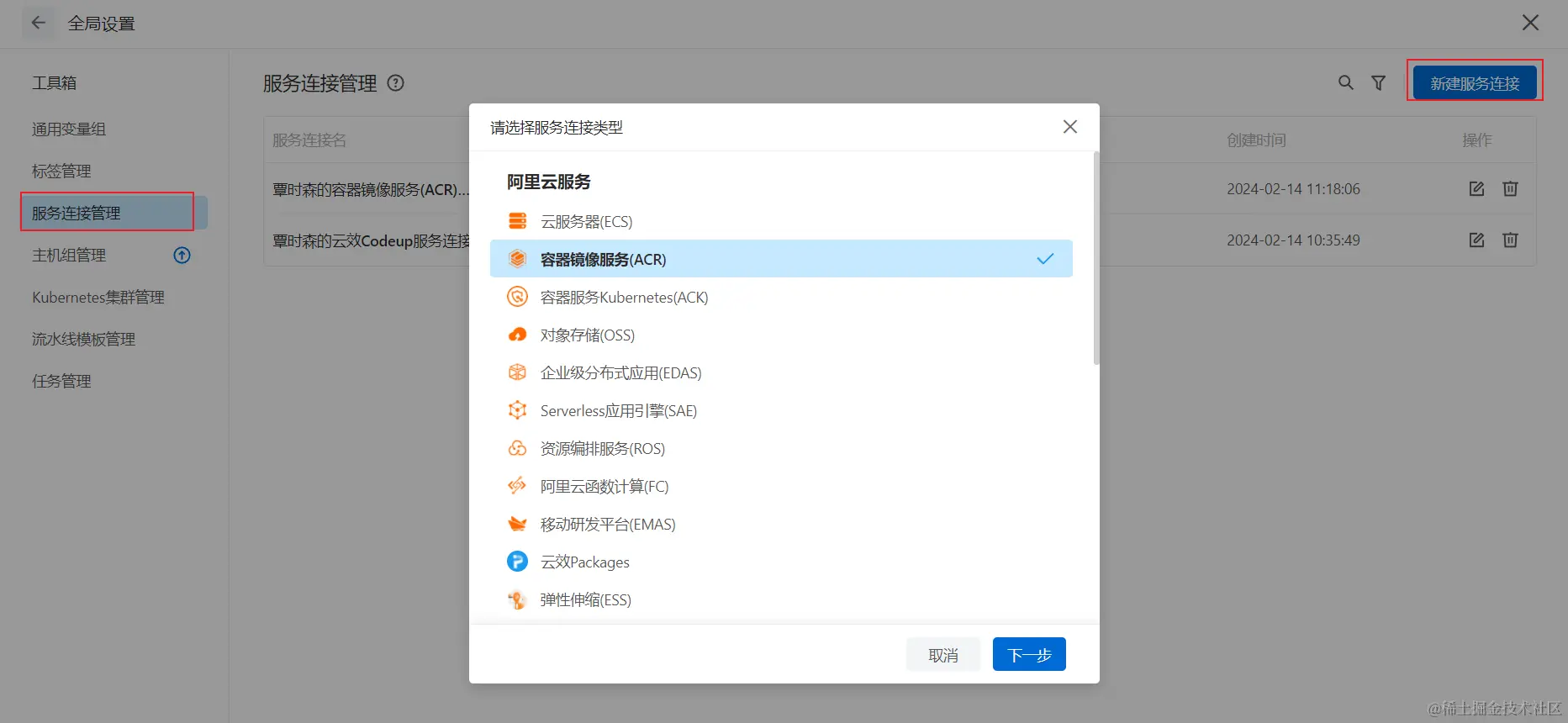Open the filter funnel icon

(x=1379, y=82)
